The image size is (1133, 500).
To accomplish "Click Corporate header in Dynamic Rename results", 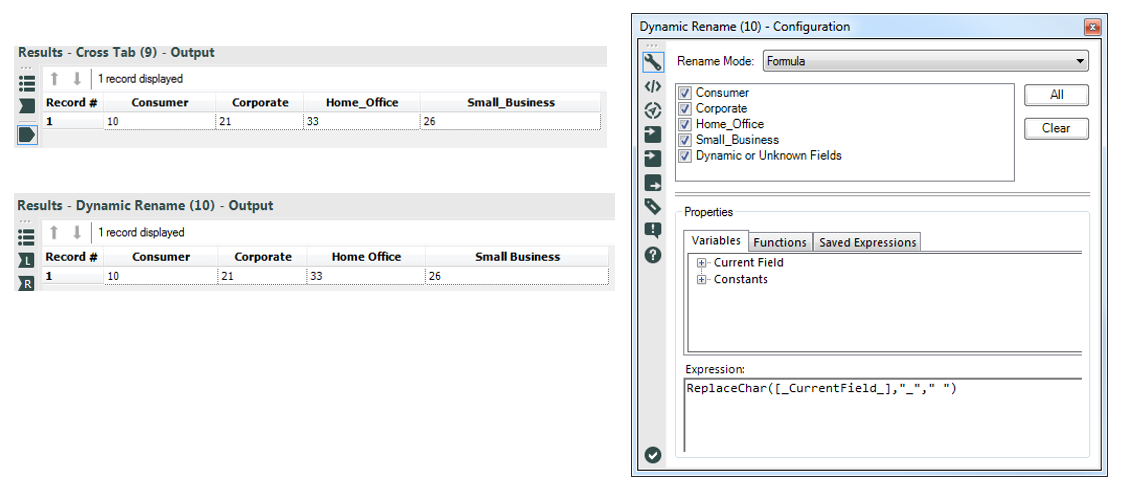I will [263, 257].
